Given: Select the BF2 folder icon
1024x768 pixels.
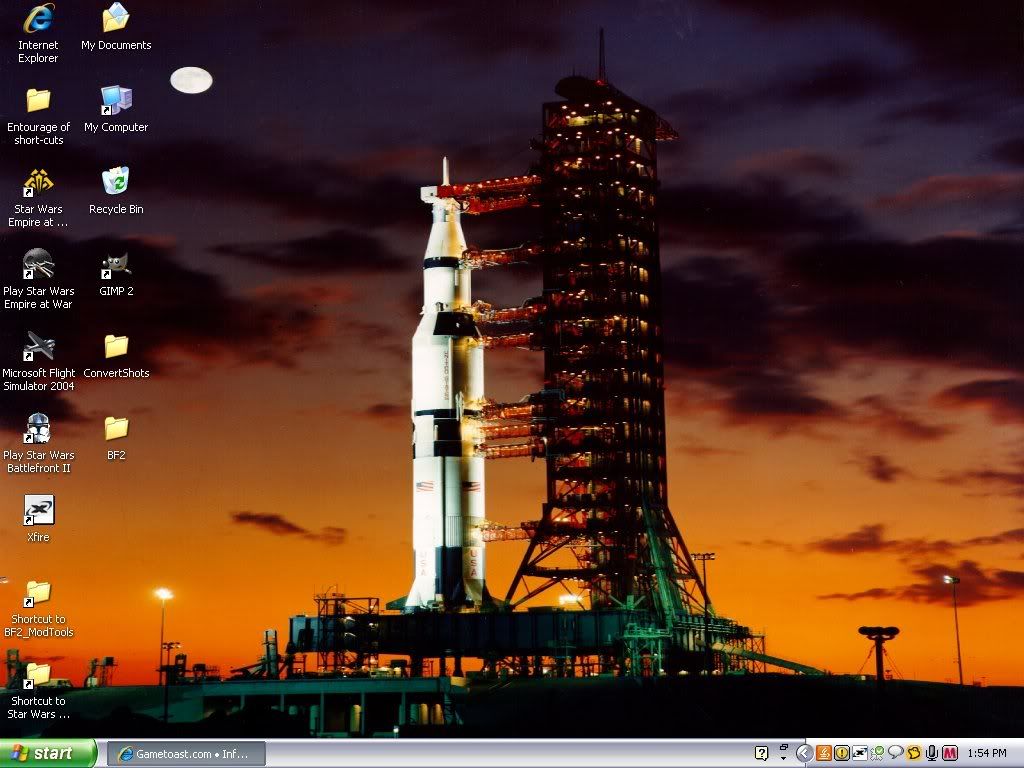Looking at the screenshot, I should click(116, 438).
